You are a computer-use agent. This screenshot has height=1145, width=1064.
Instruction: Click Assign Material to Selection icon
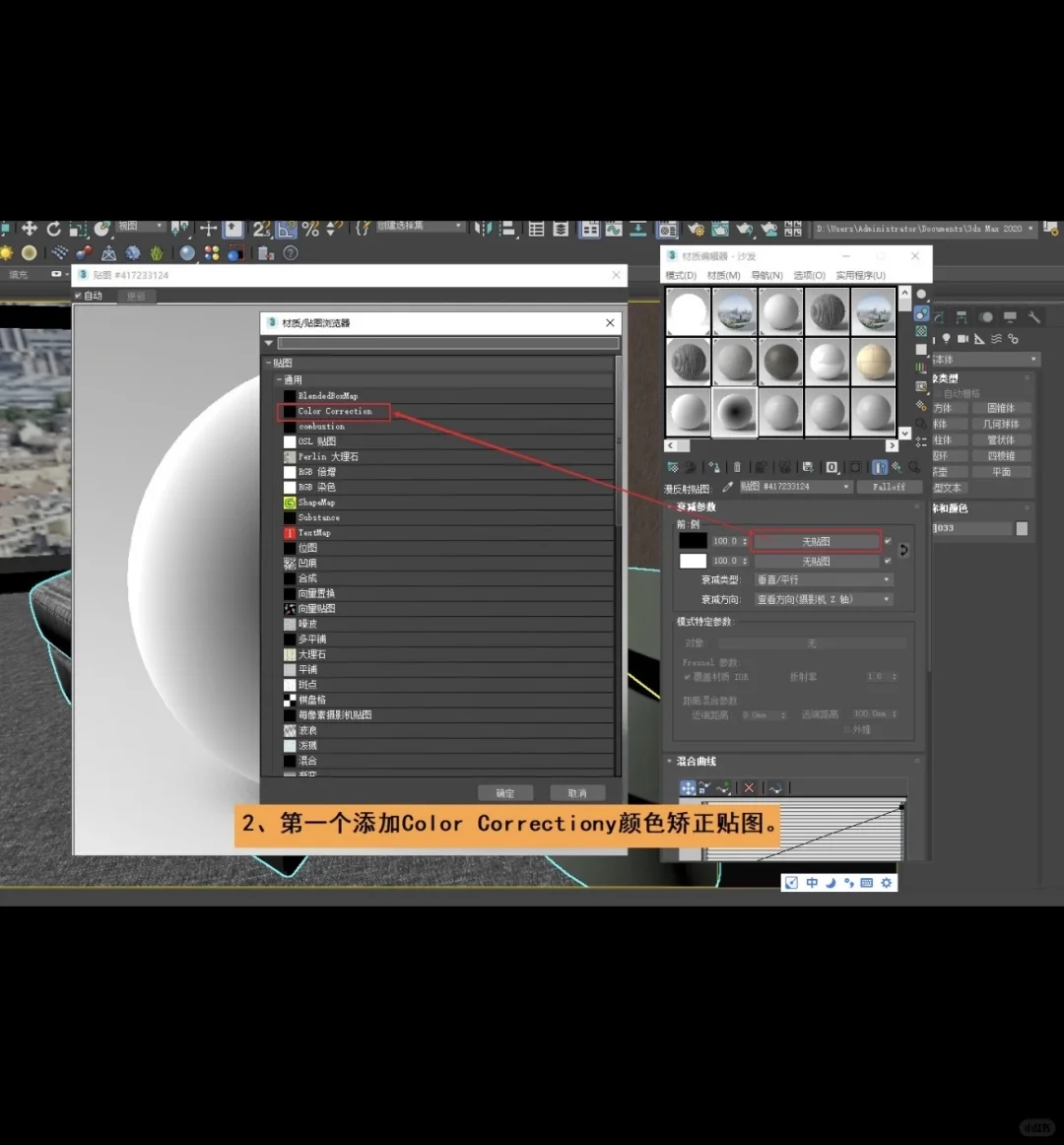point(714,467)
